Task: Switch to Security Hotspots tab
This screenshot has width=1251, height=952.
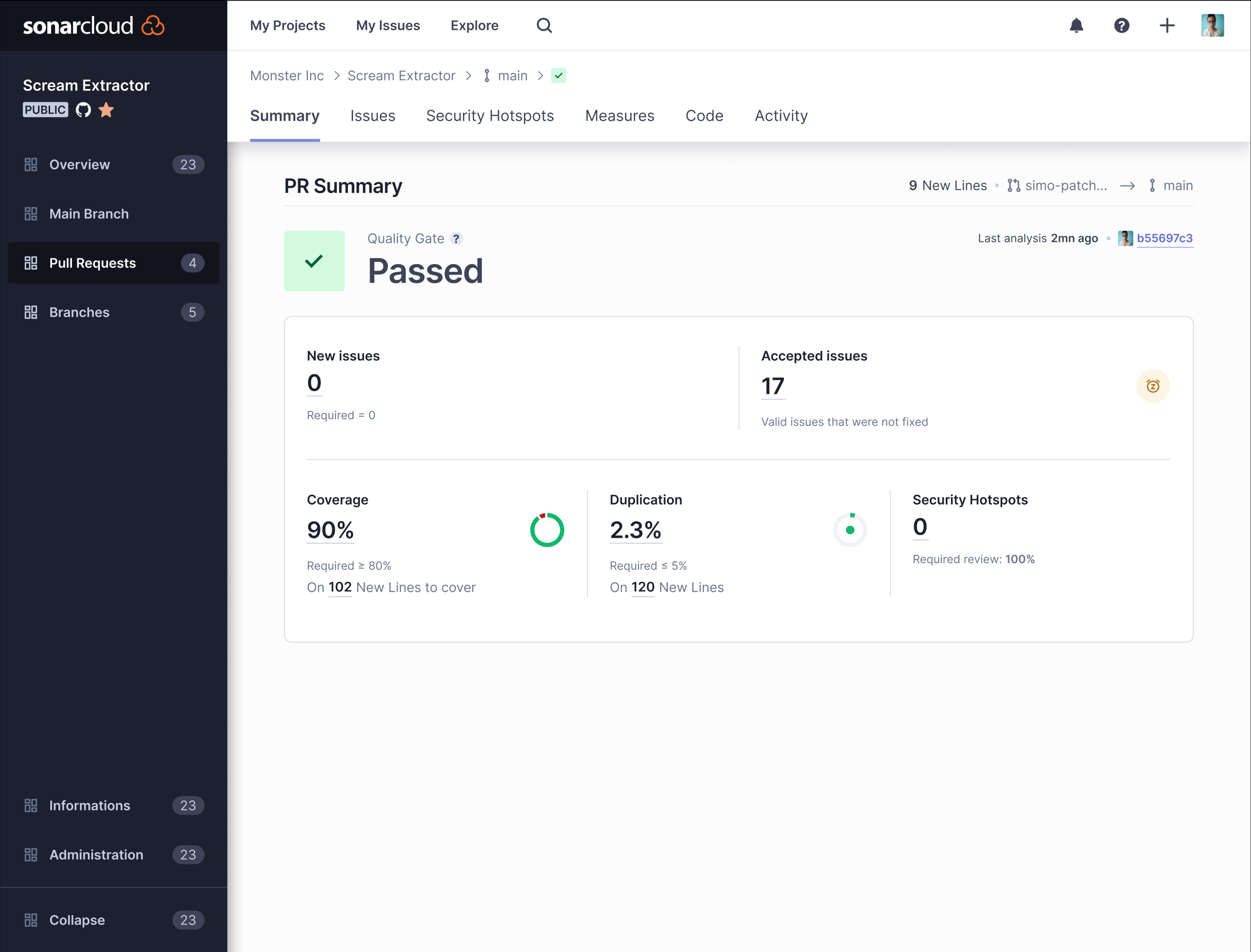Action: coord(490,116)
